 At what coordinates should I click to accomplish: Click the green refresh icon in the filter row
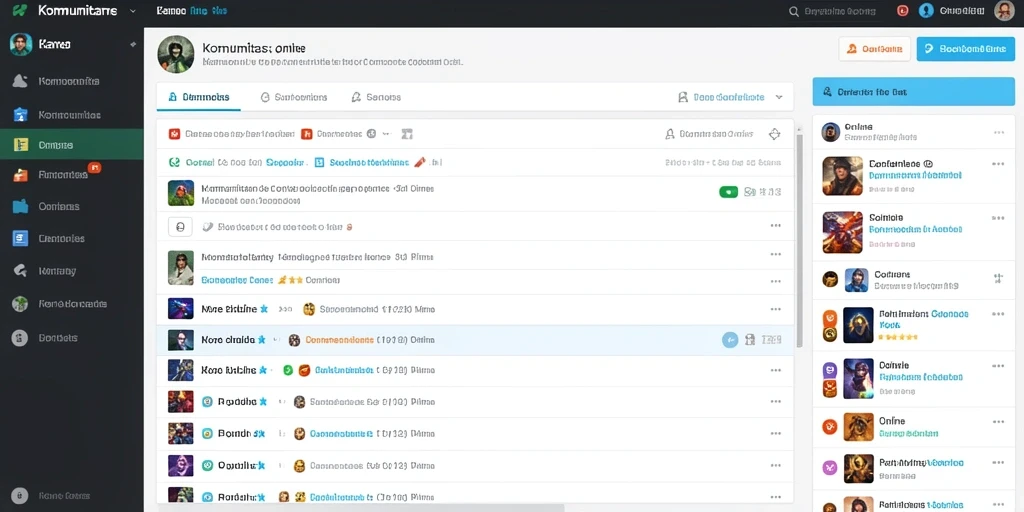tap(174, 162)
